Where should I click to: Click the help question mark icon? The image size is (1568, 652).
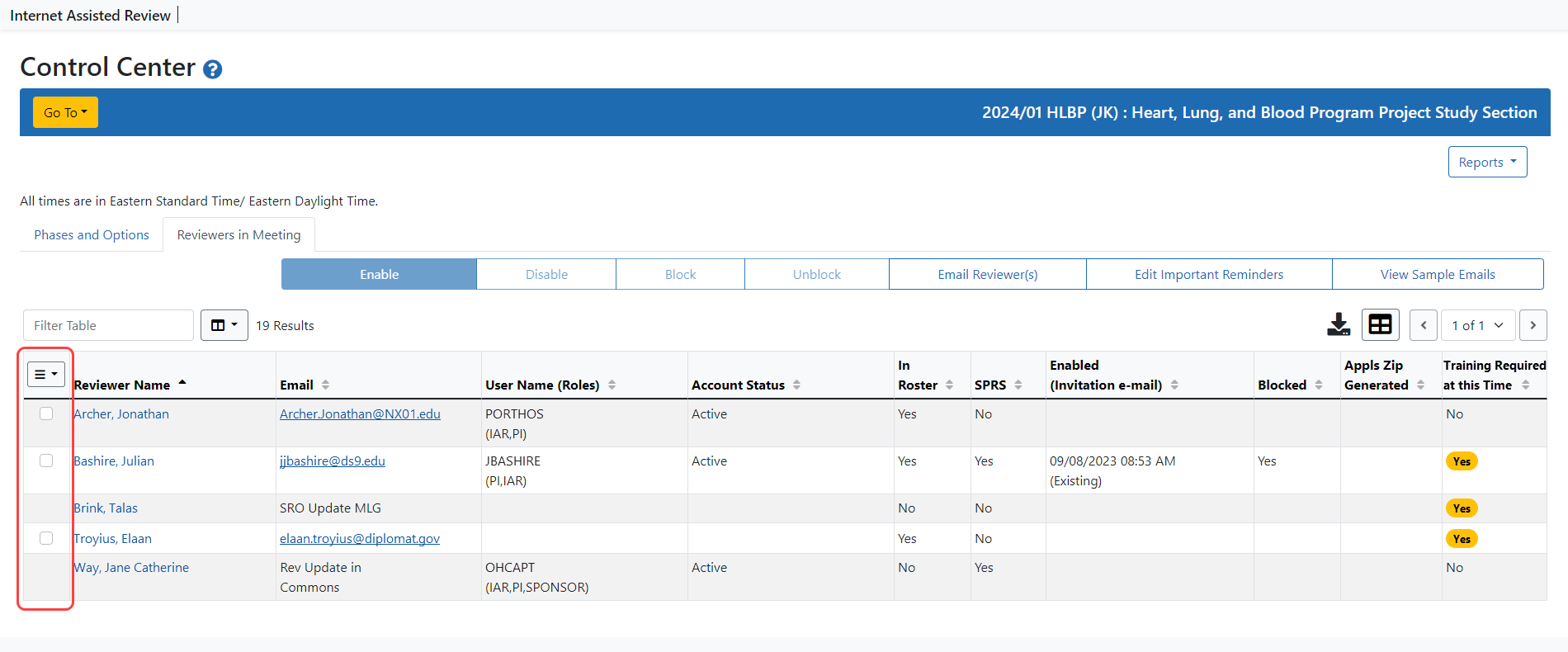pos(212,69)
